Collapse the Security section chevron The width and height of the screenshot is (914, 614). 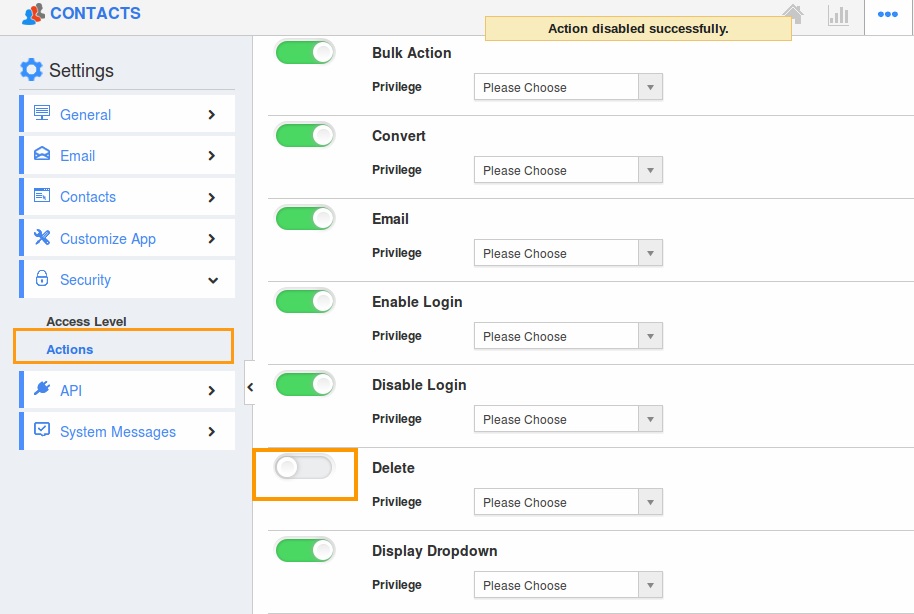(211, 279)
